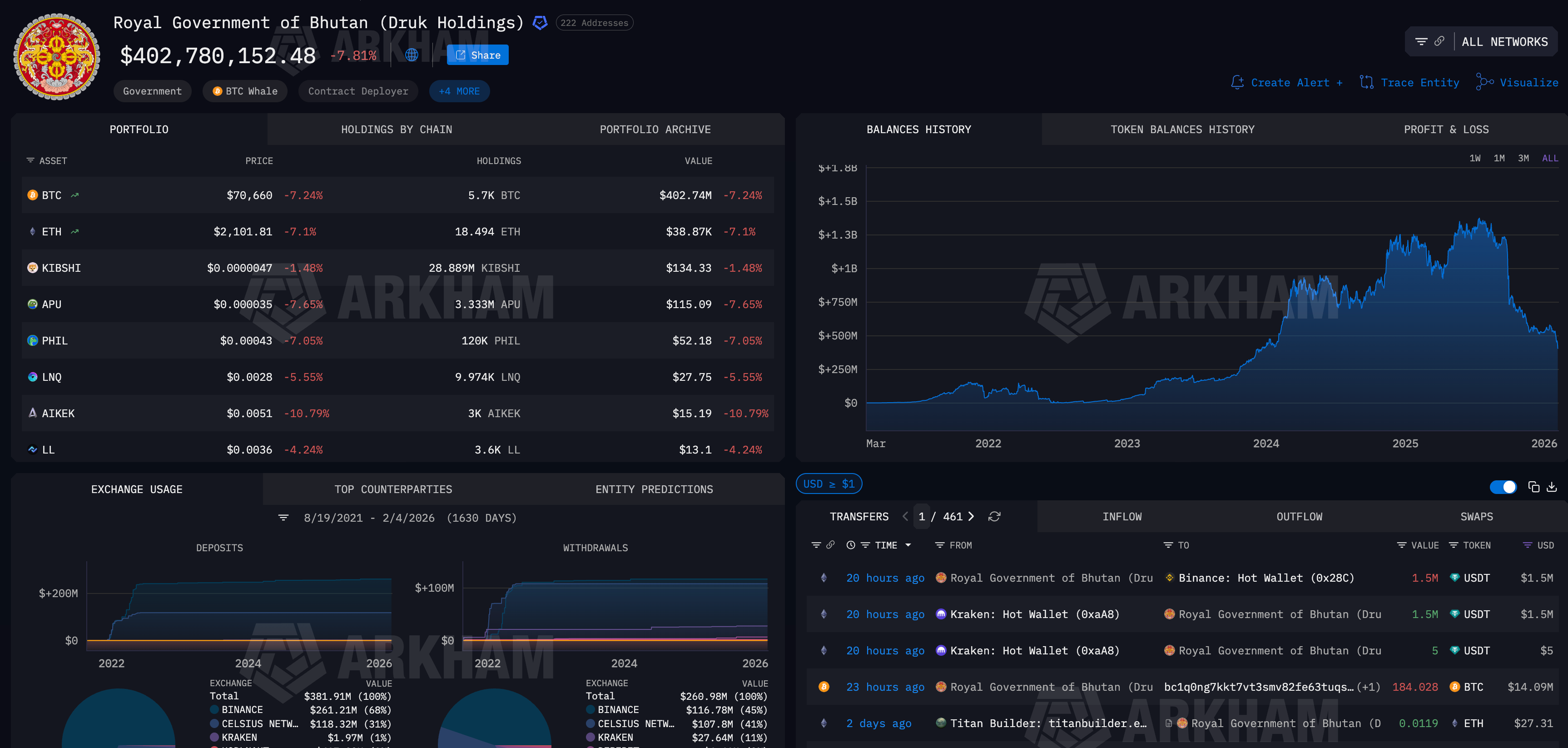
Task: Open the Profit & Loss tab
Action: [x=1446, y=129]
